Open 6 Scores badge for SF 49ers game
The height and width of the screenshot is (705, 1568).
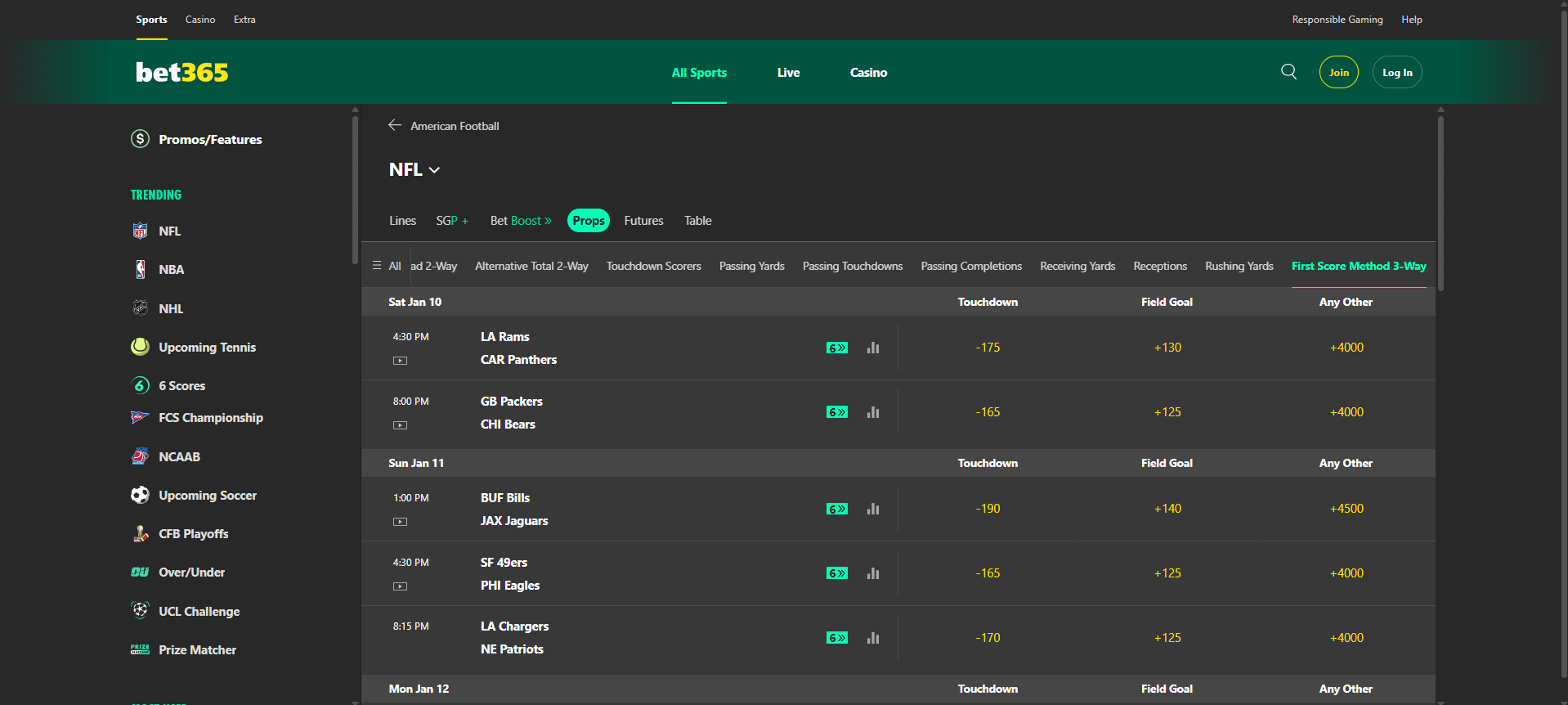tap(837, 573)
